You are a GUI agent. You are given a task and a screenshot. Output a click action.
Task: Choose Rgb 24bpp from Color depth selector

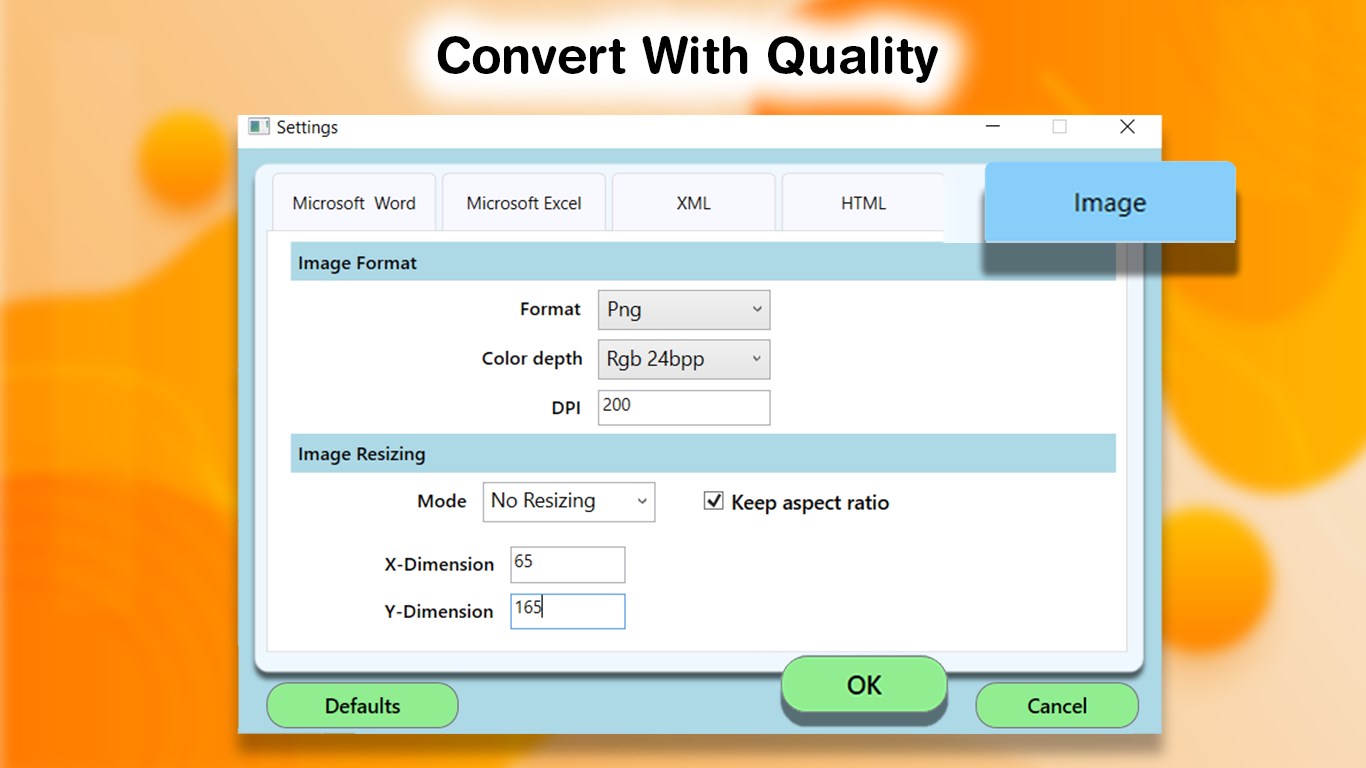click(683, 358)
